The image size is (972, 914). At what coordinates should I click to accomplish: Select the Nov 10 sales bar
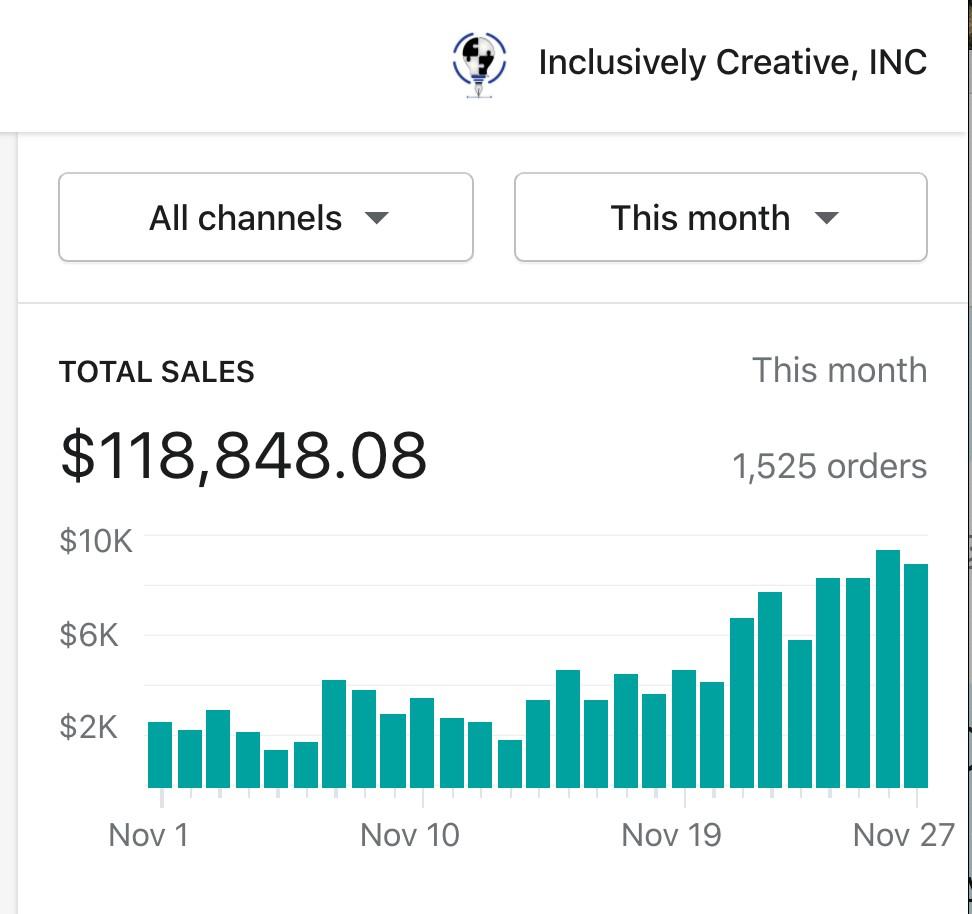point(422,742)
